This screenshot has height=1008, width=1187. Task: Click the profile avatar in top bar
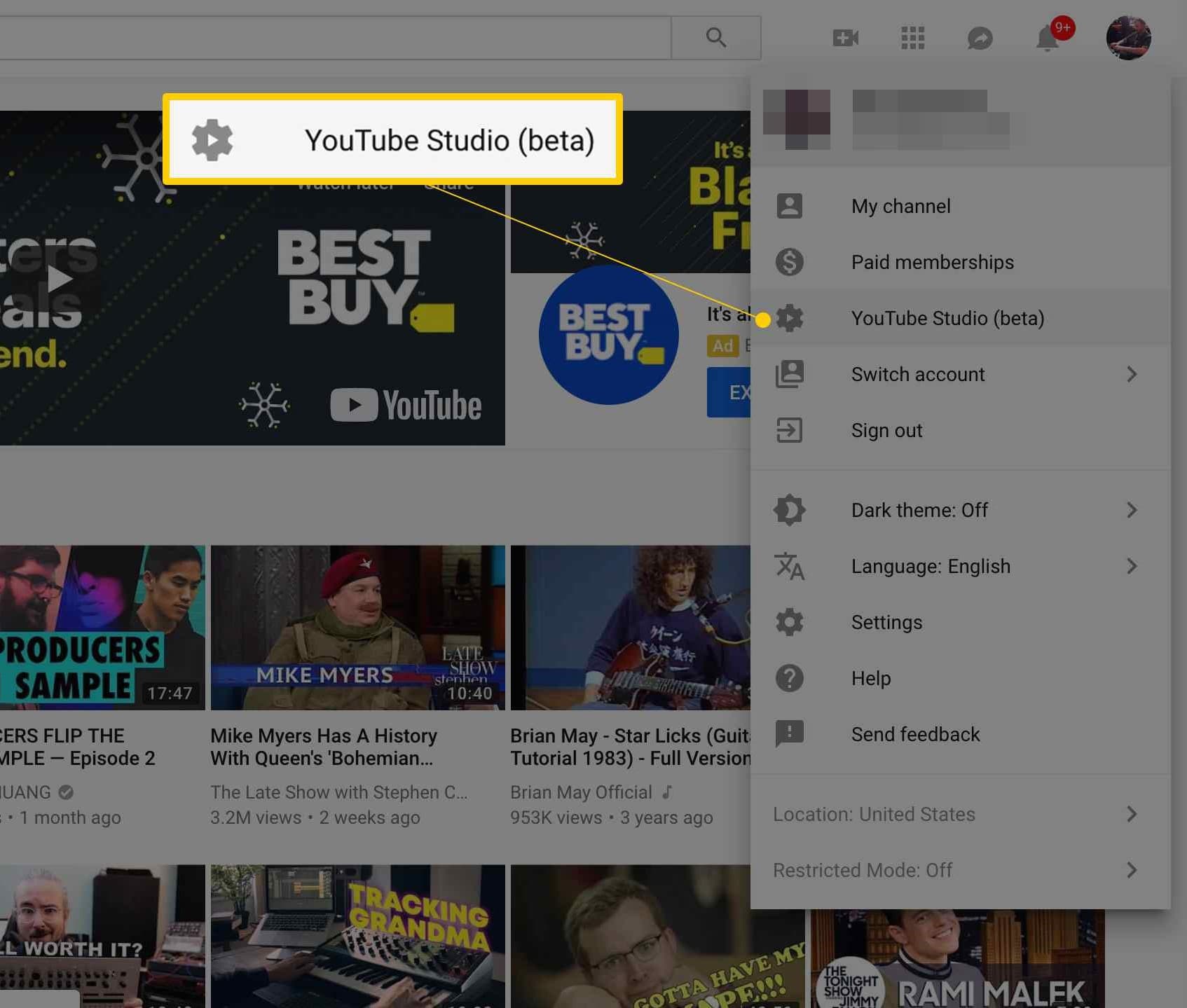[1128, 38]
